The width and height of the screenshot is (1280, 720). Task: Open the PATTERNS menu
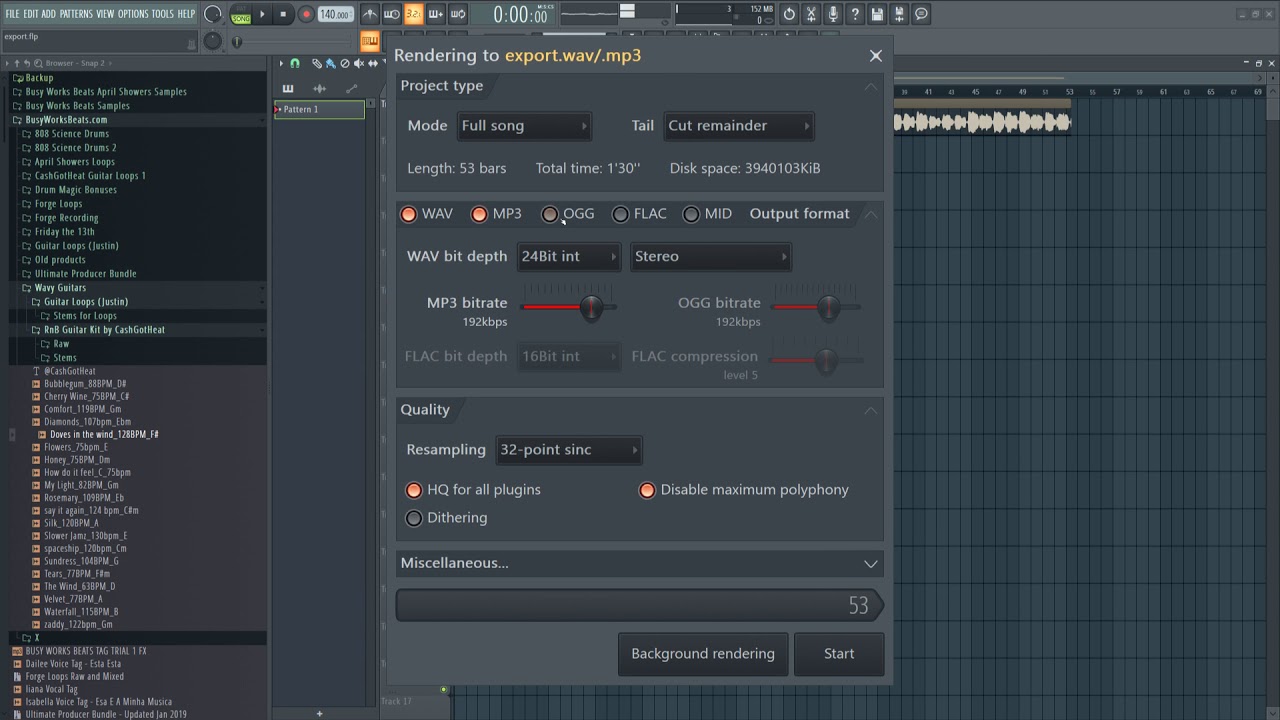point(76,14)
